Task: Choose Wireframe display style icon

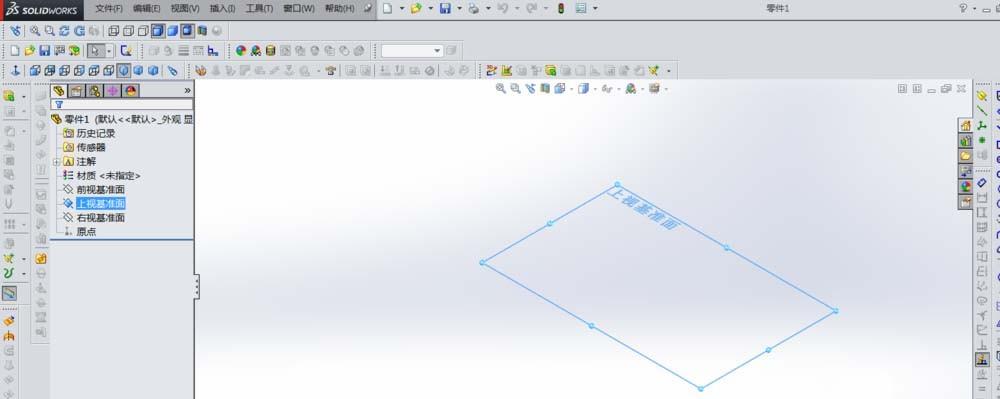Action: point(113,31)
